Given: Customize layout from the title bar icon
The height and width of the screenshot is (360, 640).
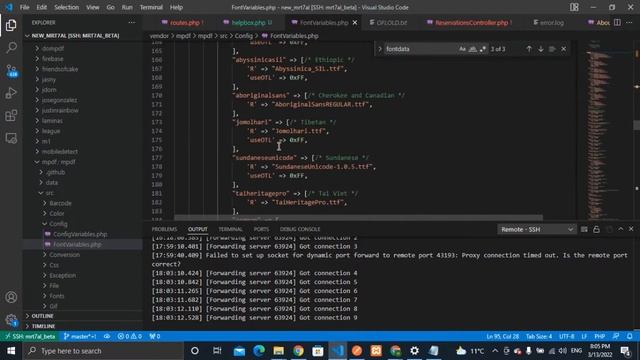Looking at the screenshot, I should [x=574, y=7].
